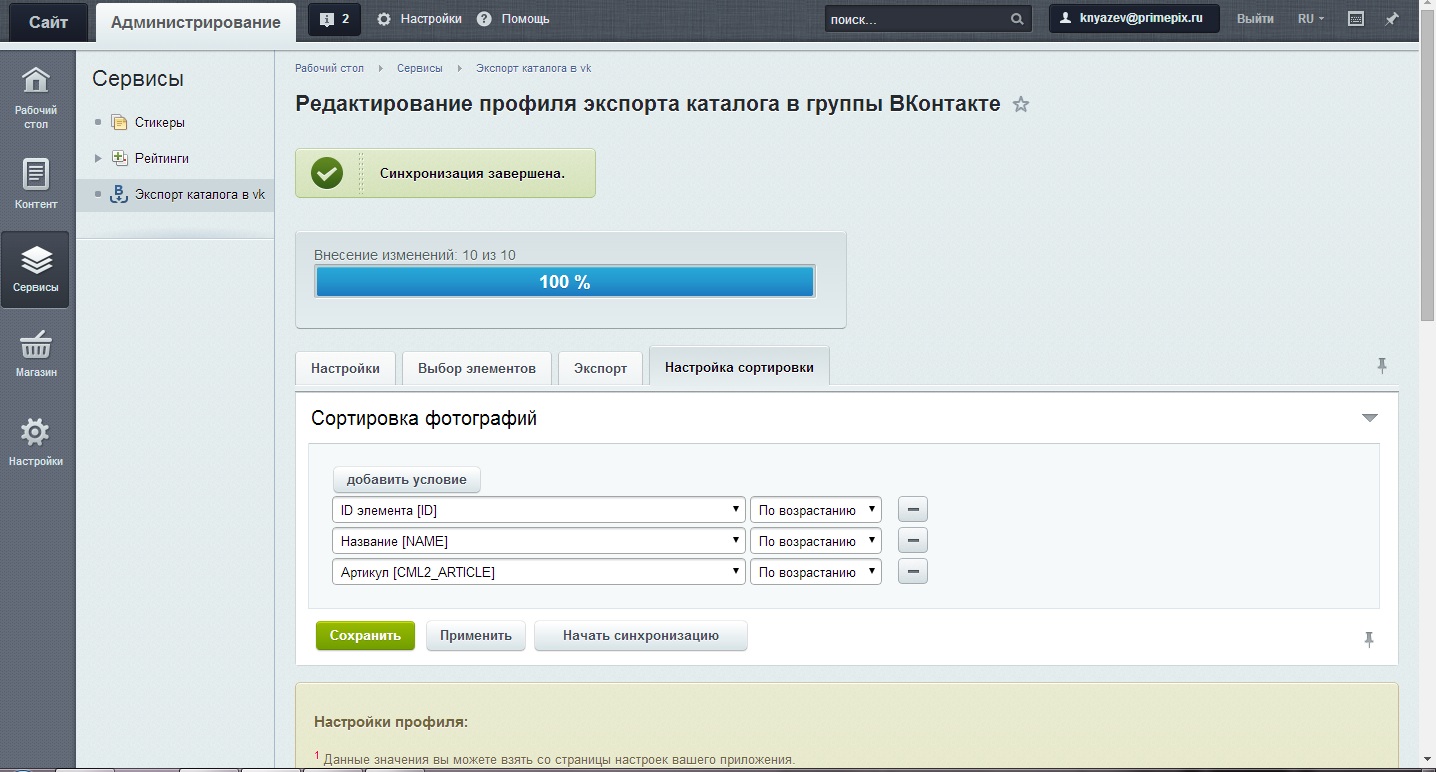Change По возрастанию order for Название row
This screenshot has width=1436, height=772.
click(x=815, y=540)
